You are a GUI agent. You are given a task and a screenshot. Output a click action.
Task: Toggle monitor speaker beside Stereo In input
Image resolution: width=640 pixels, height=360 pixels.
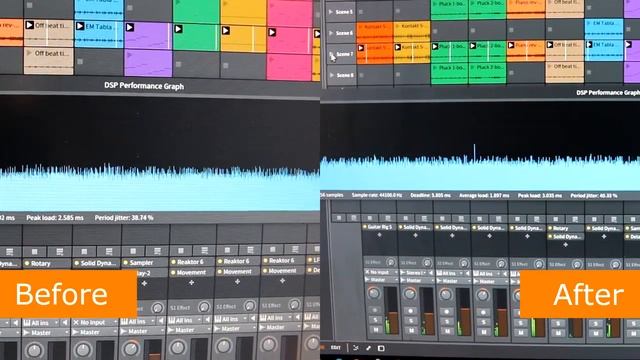432,272
